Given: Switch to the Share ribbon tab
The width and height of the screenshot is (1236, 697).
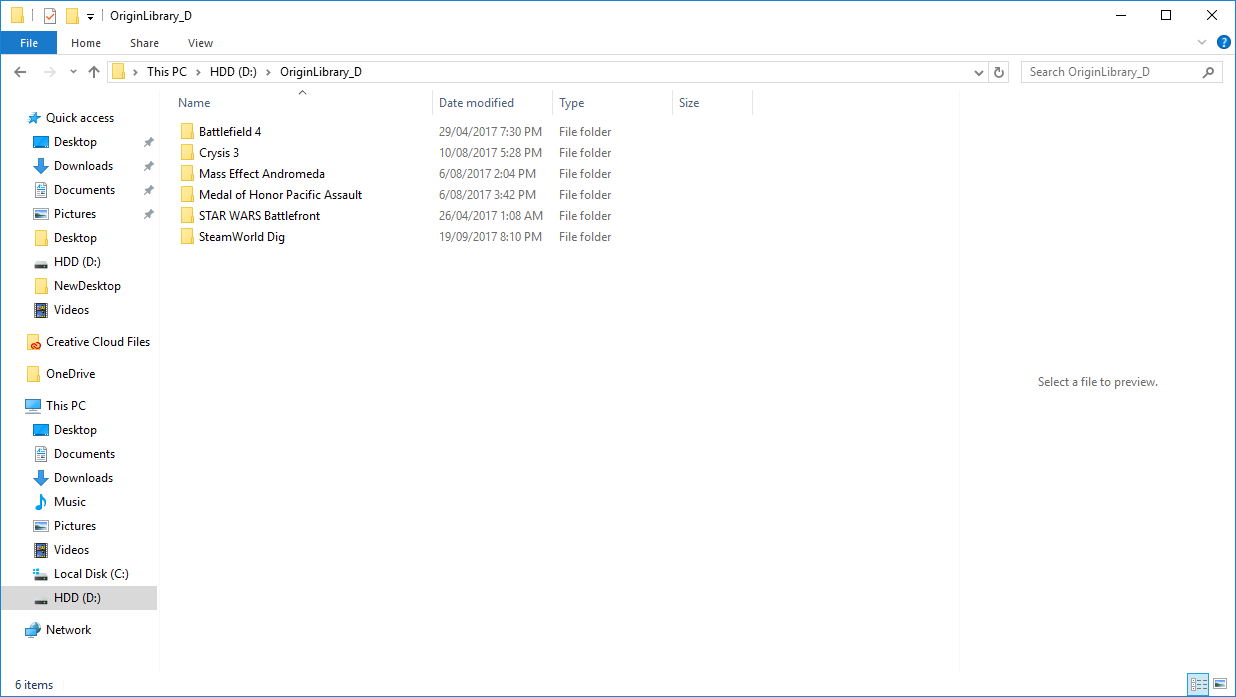Looking at the screenshot, I should pyautogui.click(x=144, y=43).
